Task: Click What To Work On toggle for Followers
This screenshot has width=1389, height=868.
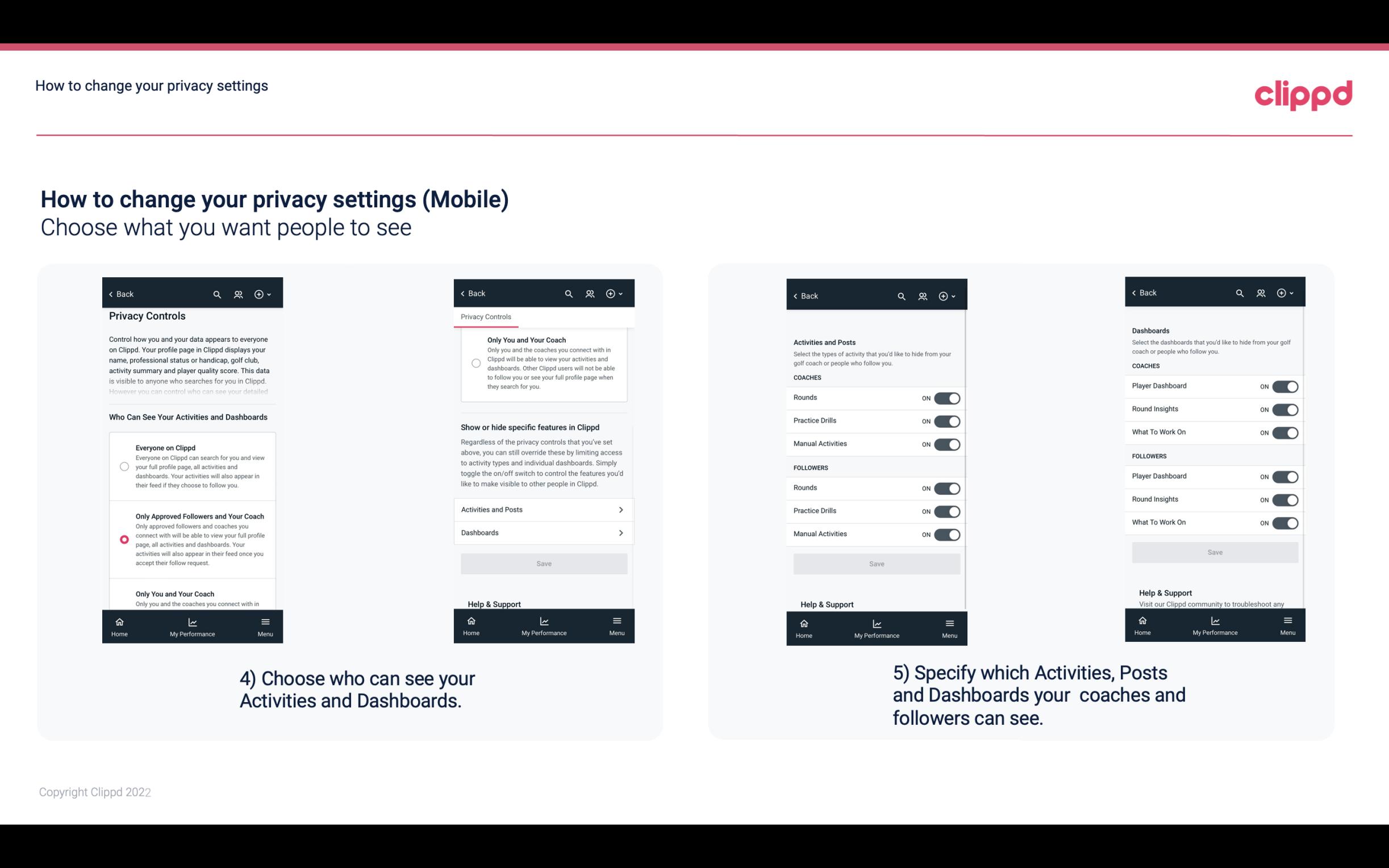Action: (x=1285, y=521)
